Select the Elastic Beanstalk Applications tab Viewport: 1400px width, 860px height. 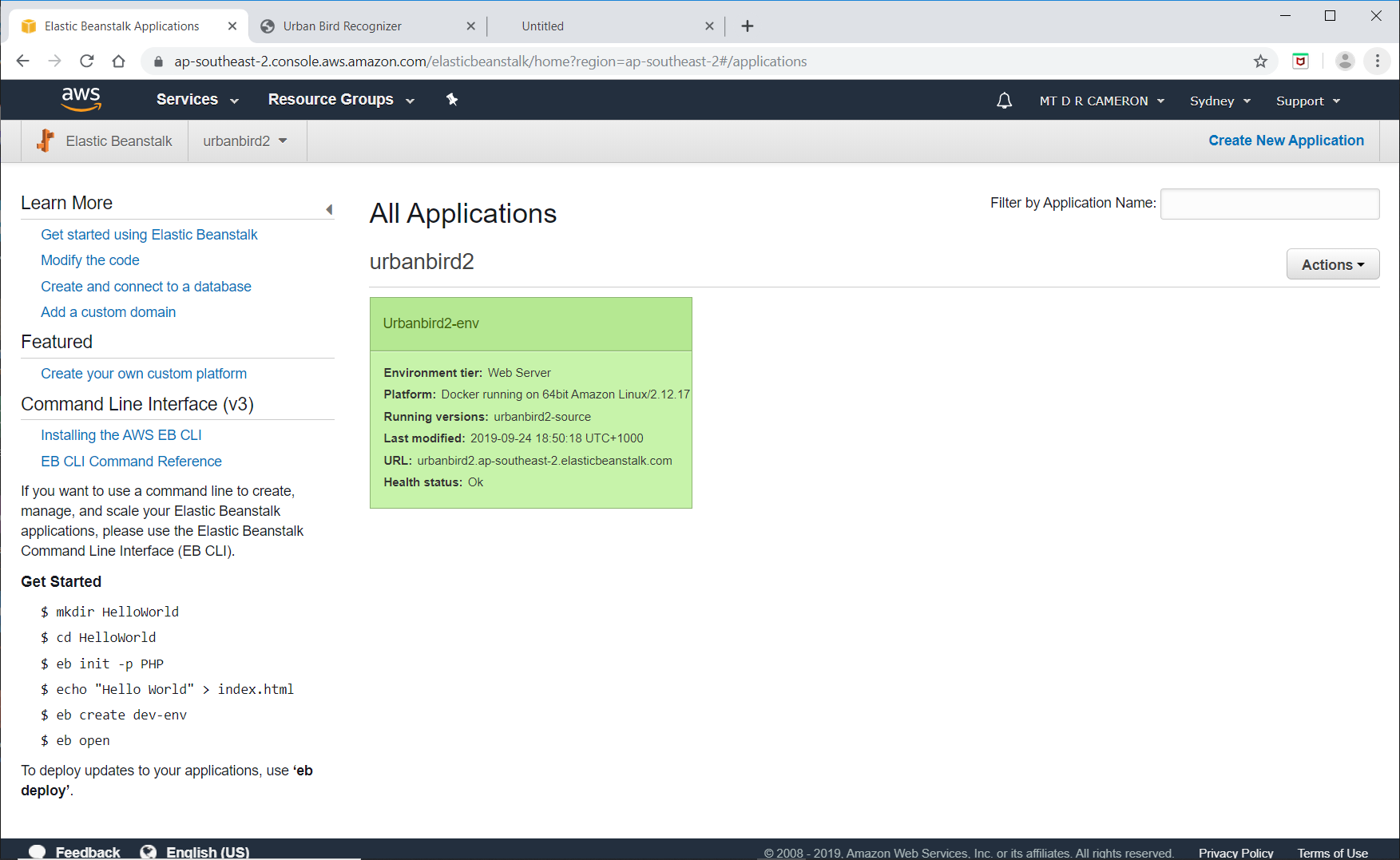point(128,26)
